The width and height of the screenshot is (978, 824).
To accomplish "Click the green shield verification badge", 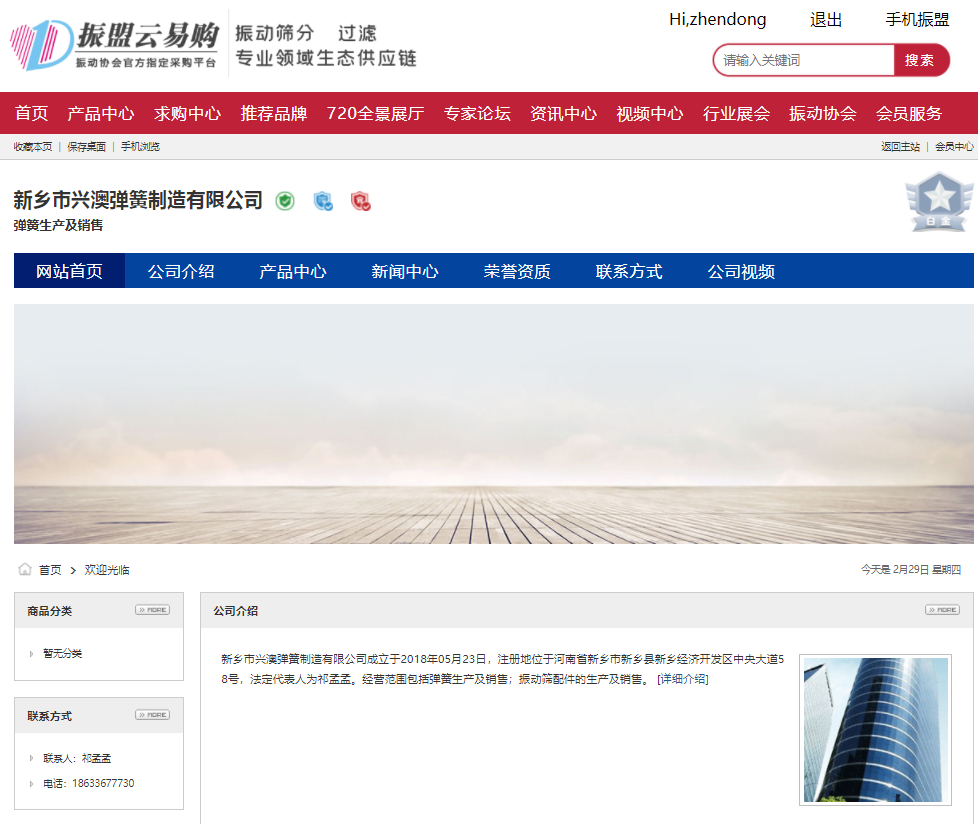I will 286,201.
